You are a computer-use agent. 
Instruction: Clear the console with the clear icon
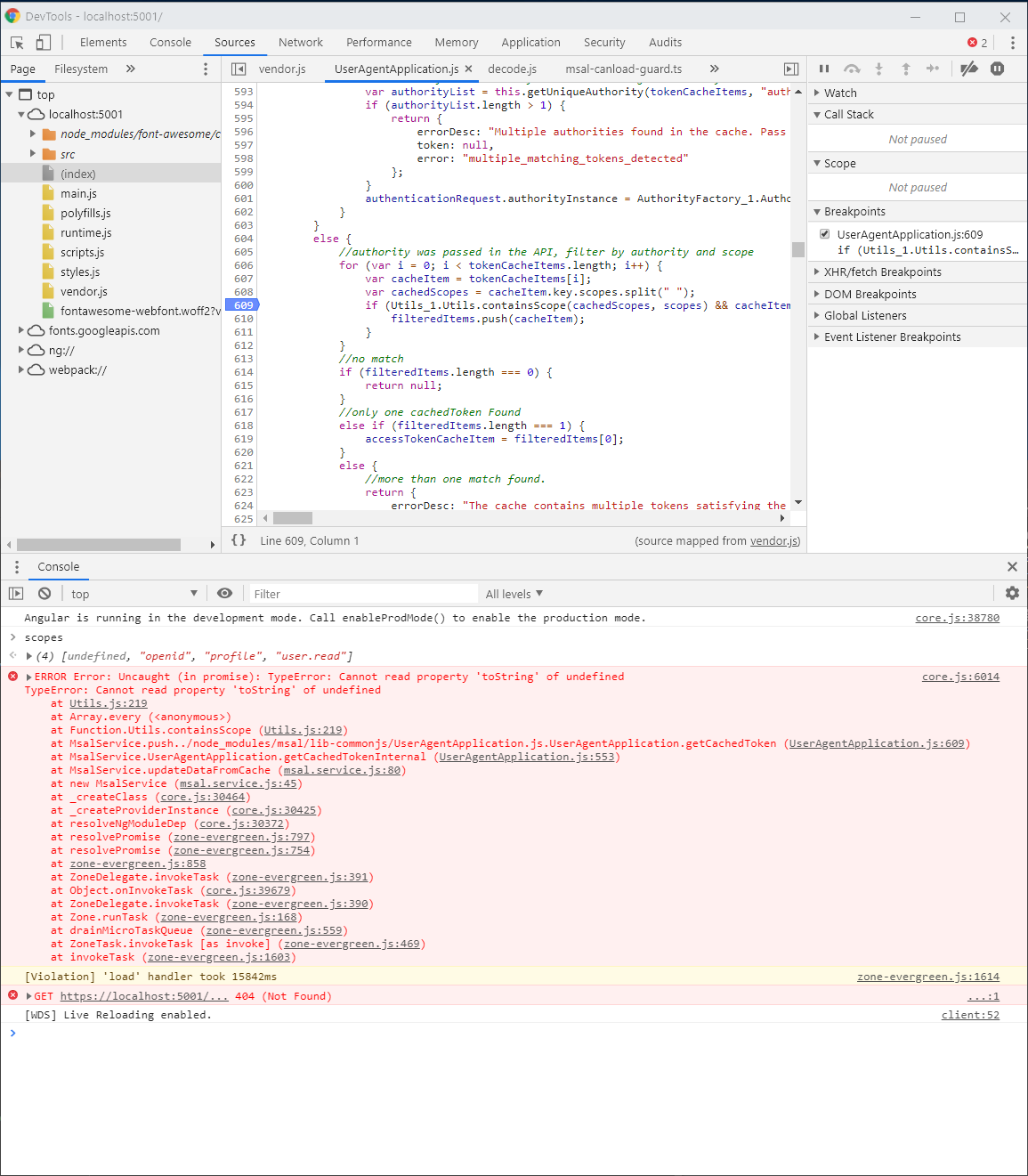44,593
